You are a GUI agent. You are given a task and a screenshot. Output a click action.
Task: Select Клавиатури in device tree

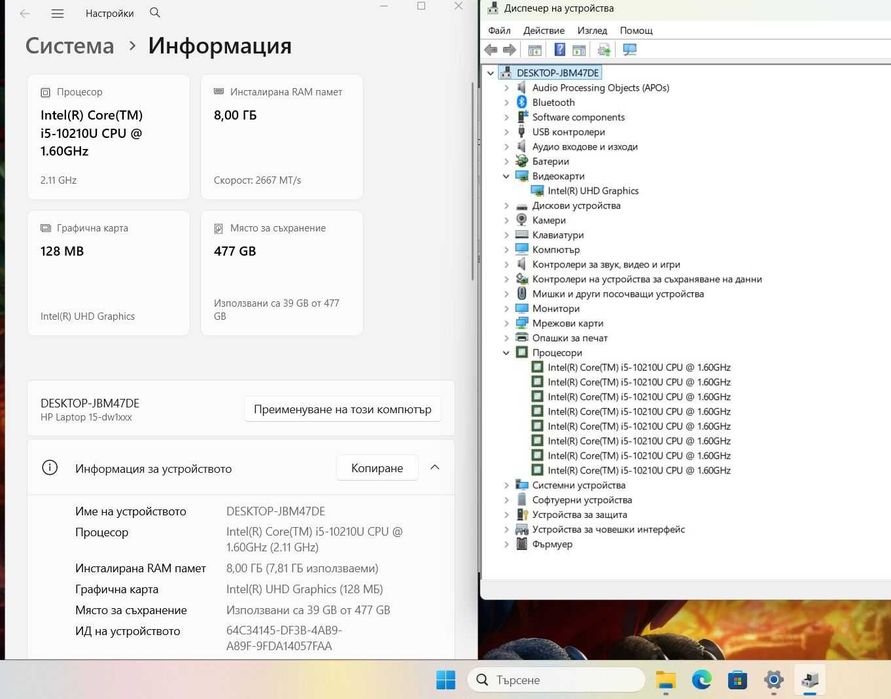pyautogui.click(x=557, y=235)
